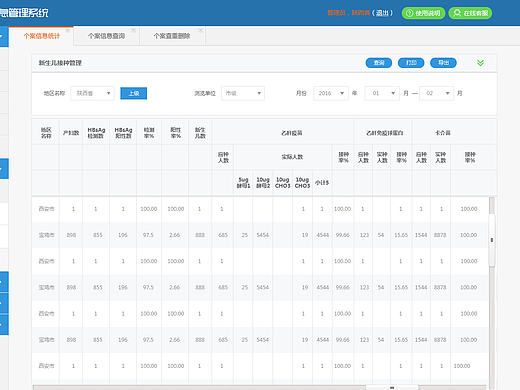Close the 个案信息统计 tab
This screenshot has width=520, height=390.
68,31
